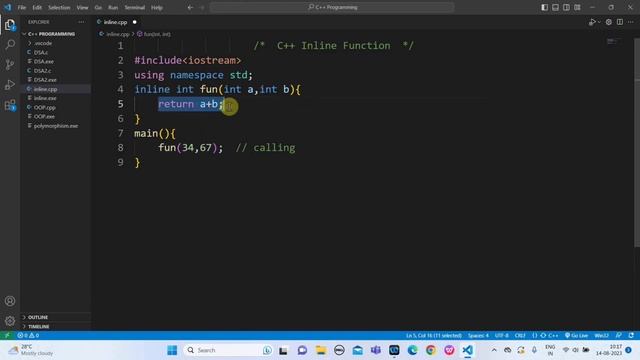Open the Selection menu
640x360 pixels.
tap(59, 7)
